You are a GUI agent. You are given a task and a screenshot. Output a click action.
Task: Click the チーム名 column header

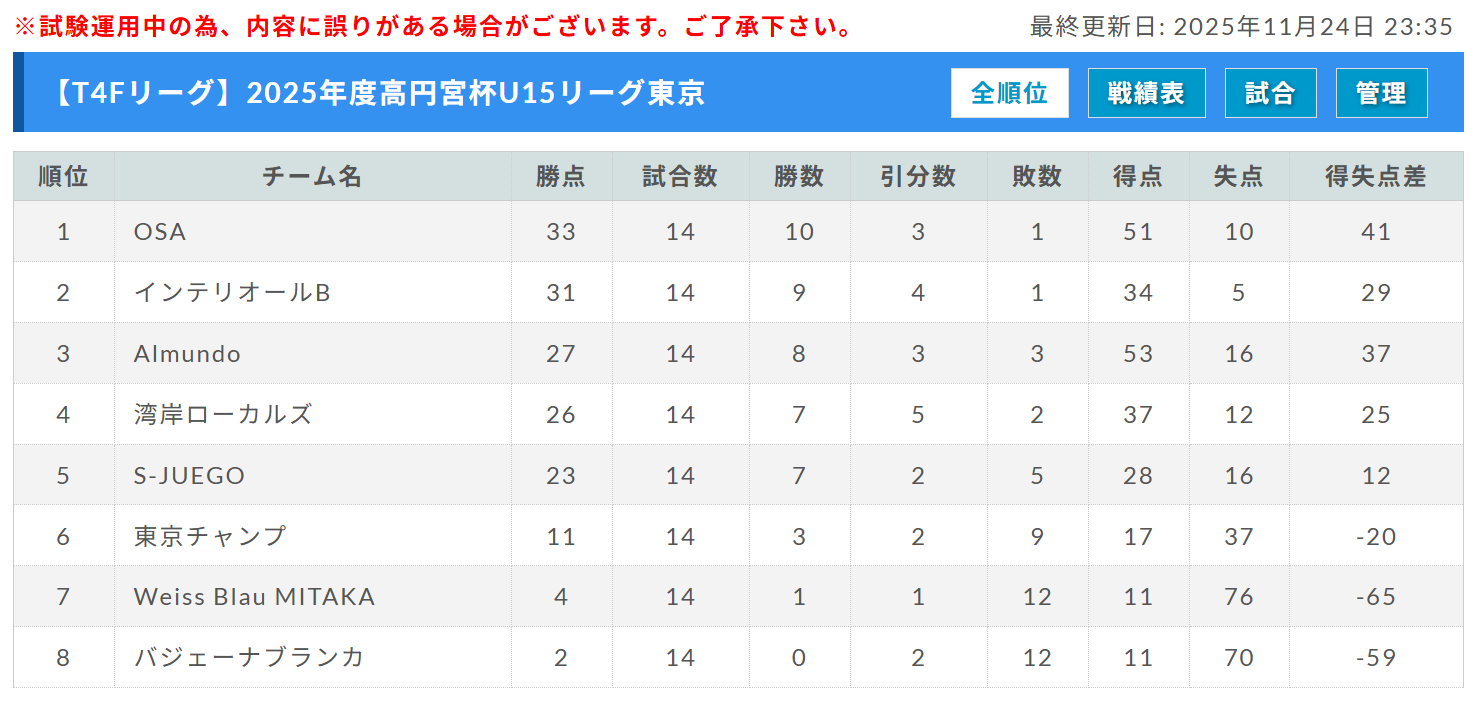312,177
